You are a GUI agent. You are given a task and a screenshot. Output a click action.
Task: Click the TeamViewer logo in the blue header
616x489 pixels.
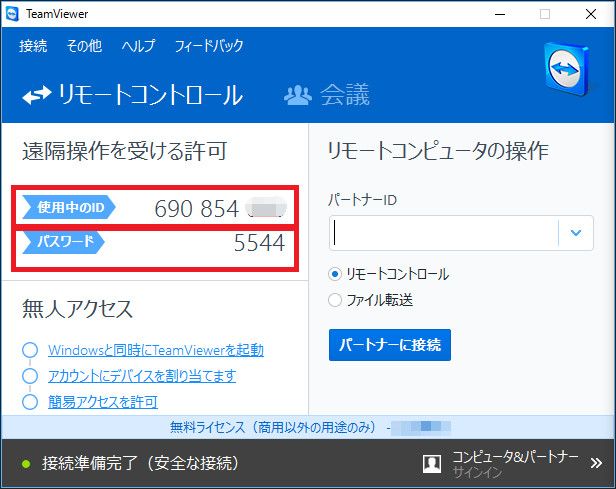[567, 70]
